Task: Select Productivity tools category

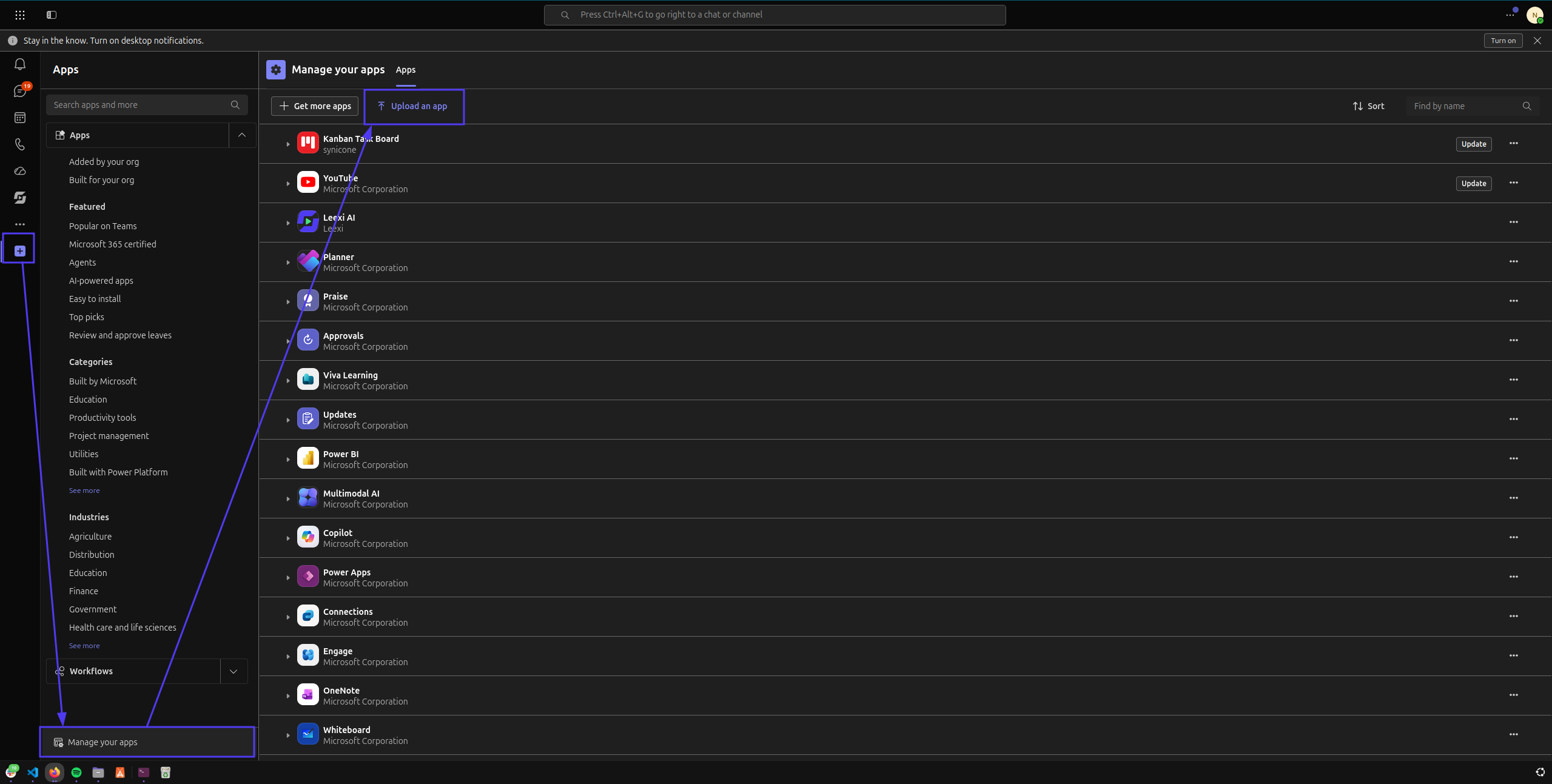Action: [102, 418]
